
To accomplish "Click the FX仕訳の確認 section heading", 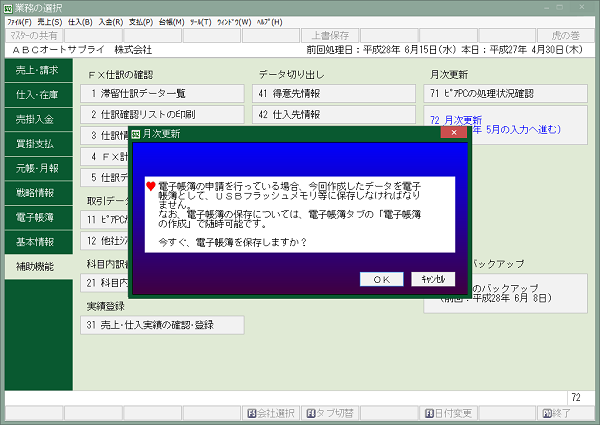I will pyautogui.click(x=121, y=75).
